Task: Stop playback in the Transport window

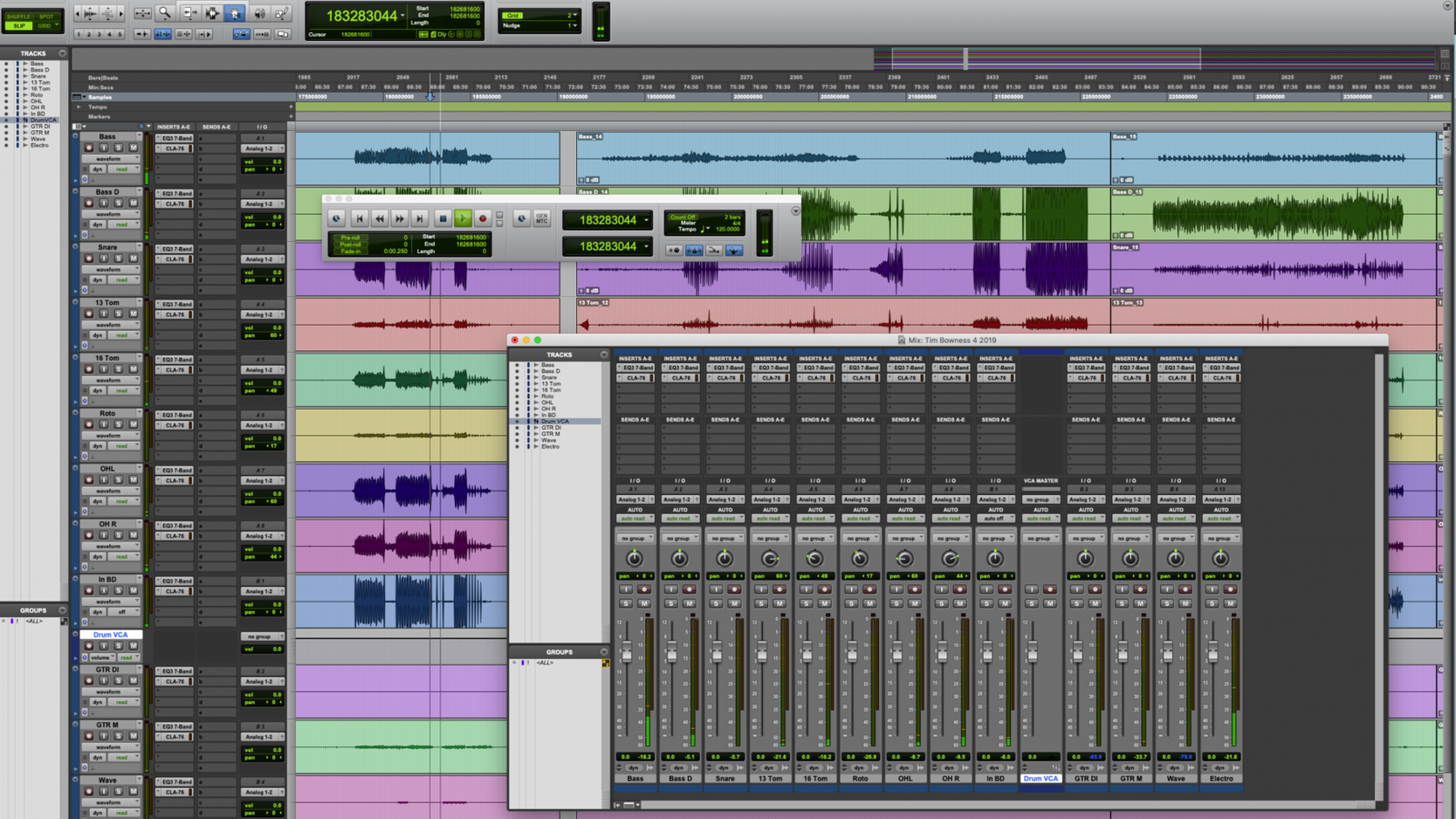Action: (x=442, y=219)
